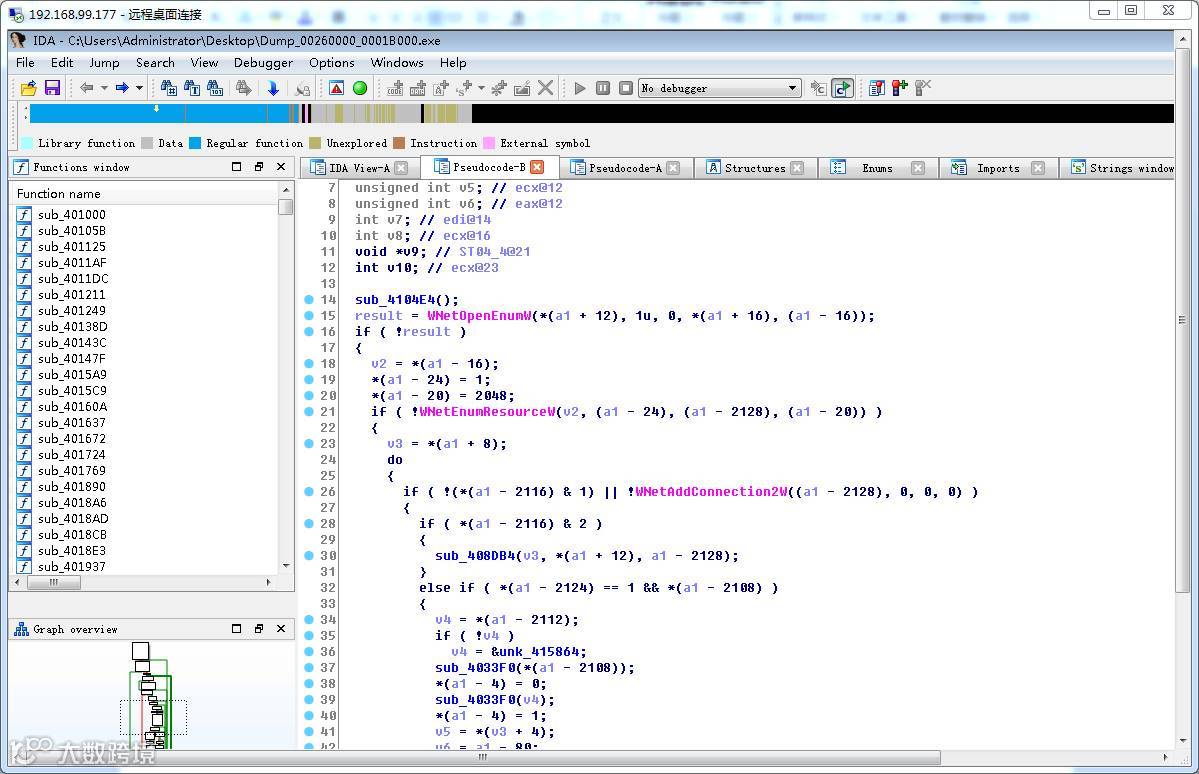Click the red warning triangle icon
The width and height of the screenshot is (1199, 774).
coord(336,88)
